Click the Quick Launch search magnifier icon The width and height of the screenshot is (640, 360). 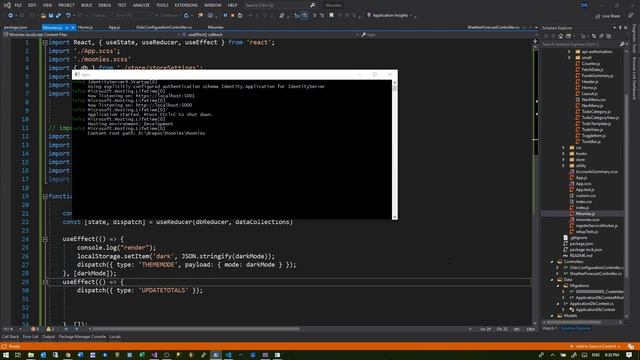click(312, 5)
